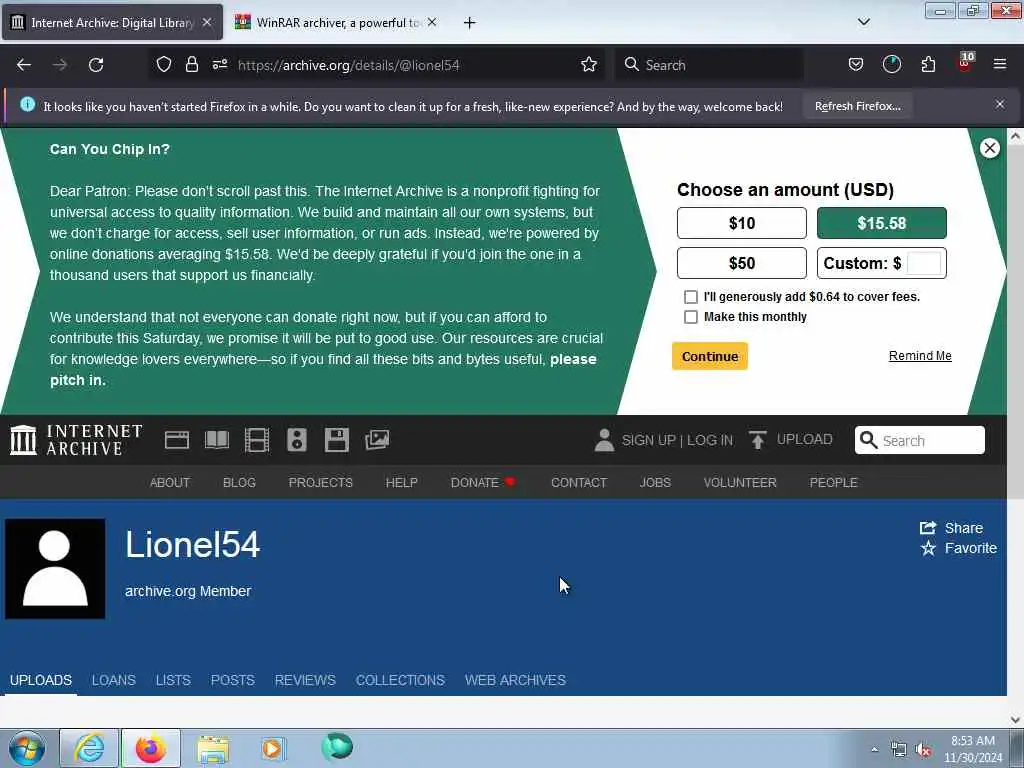
Task: Check the Make this monthly box
Action: point(690,317)
